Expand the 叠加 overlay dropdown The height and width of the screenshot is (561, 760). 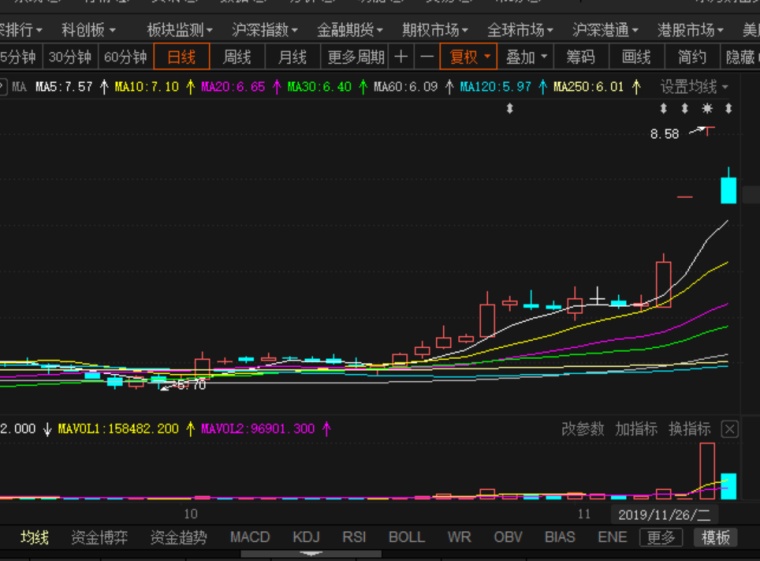coord(526,57)
